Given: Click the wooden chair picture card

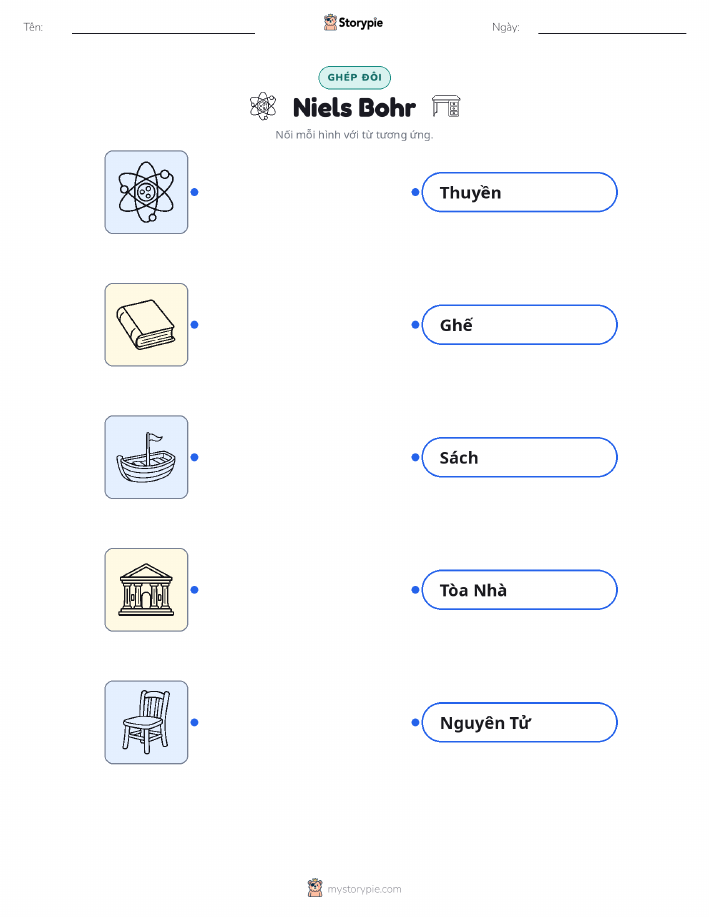Looking at the screenshot, I should coord(146,722).
